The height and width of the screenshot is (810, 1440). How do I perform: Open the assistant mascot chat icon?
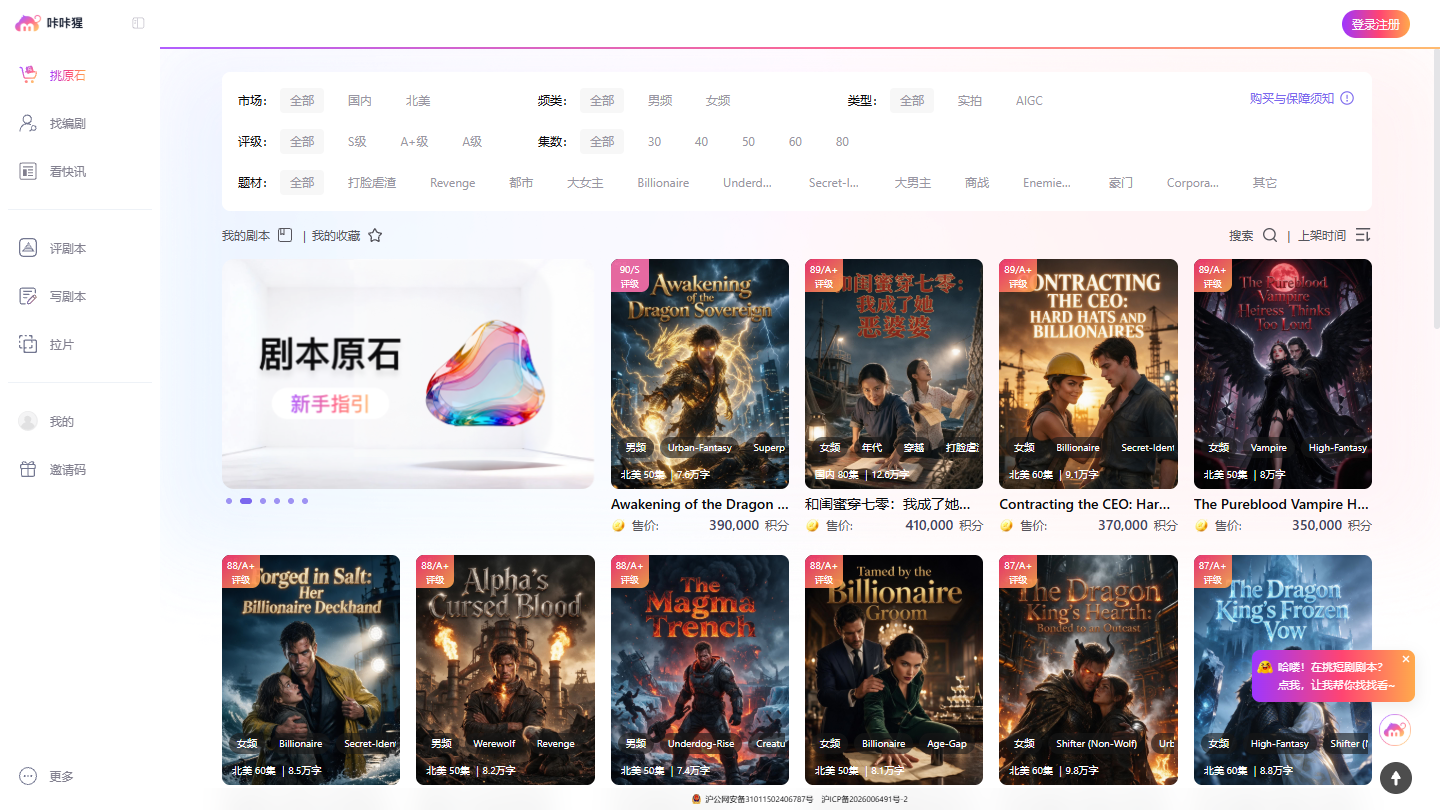(1395, 730)
